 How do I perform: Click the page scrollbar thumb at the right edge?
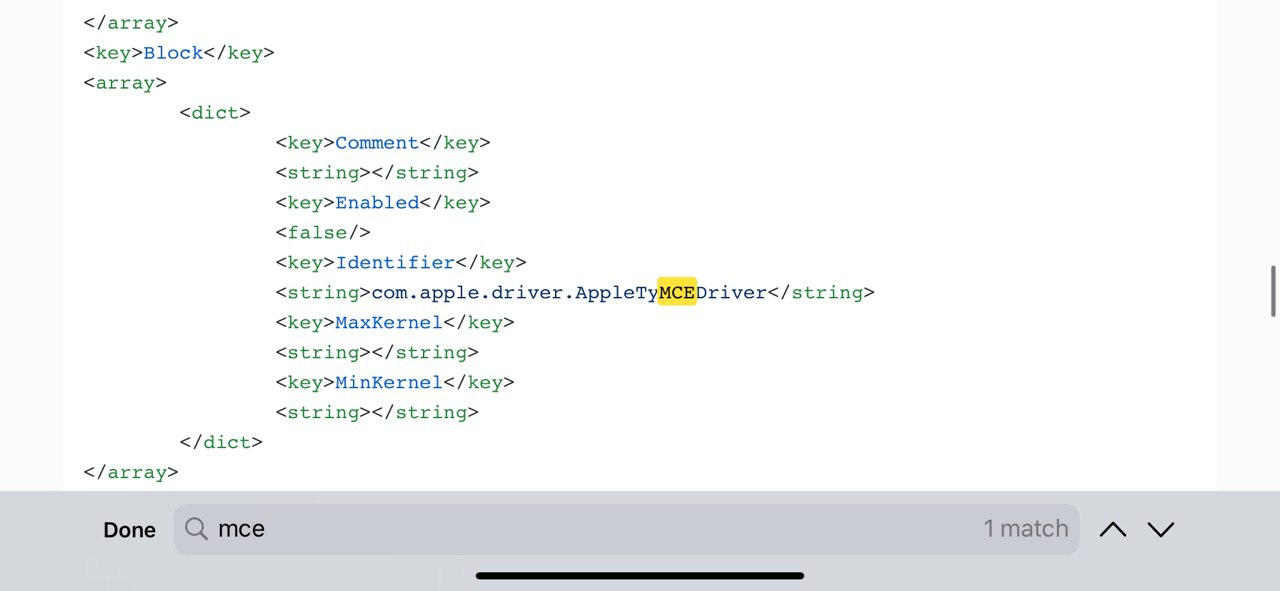pyautogui.click(x=1273, y=291)
